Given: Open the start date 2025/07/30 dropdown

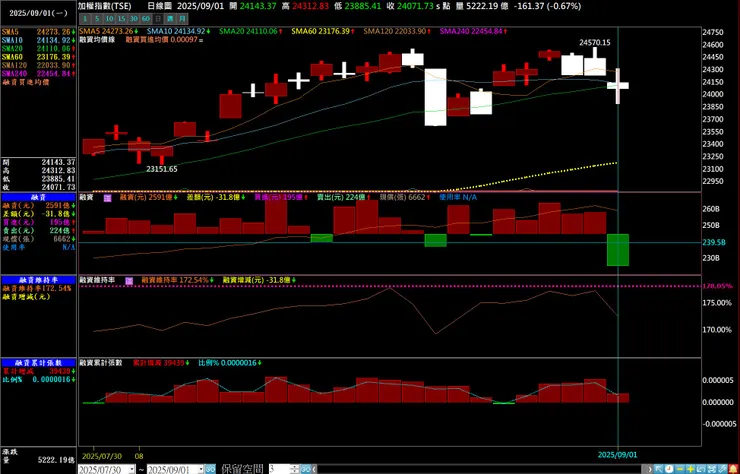Looking at the screenshot, I should point(133,469).
